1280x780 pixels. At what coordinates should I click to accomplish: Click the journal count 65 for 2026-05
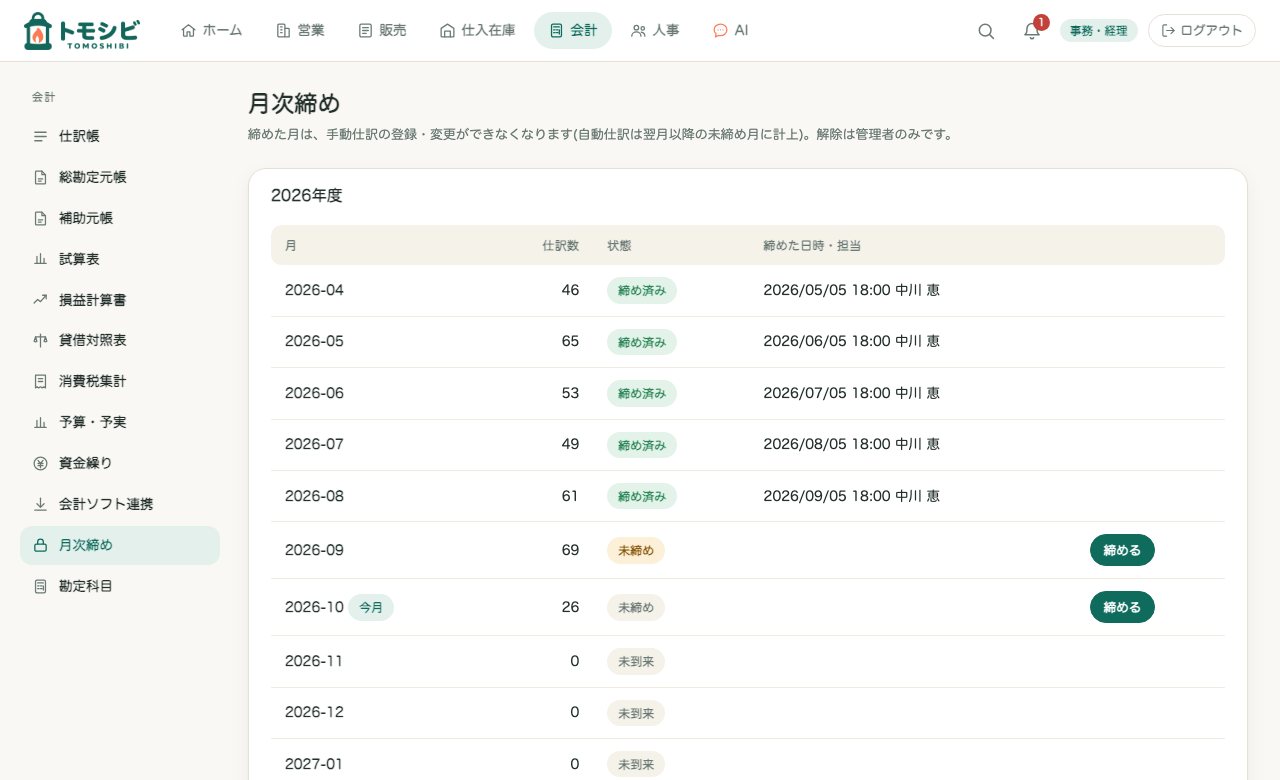570,341
